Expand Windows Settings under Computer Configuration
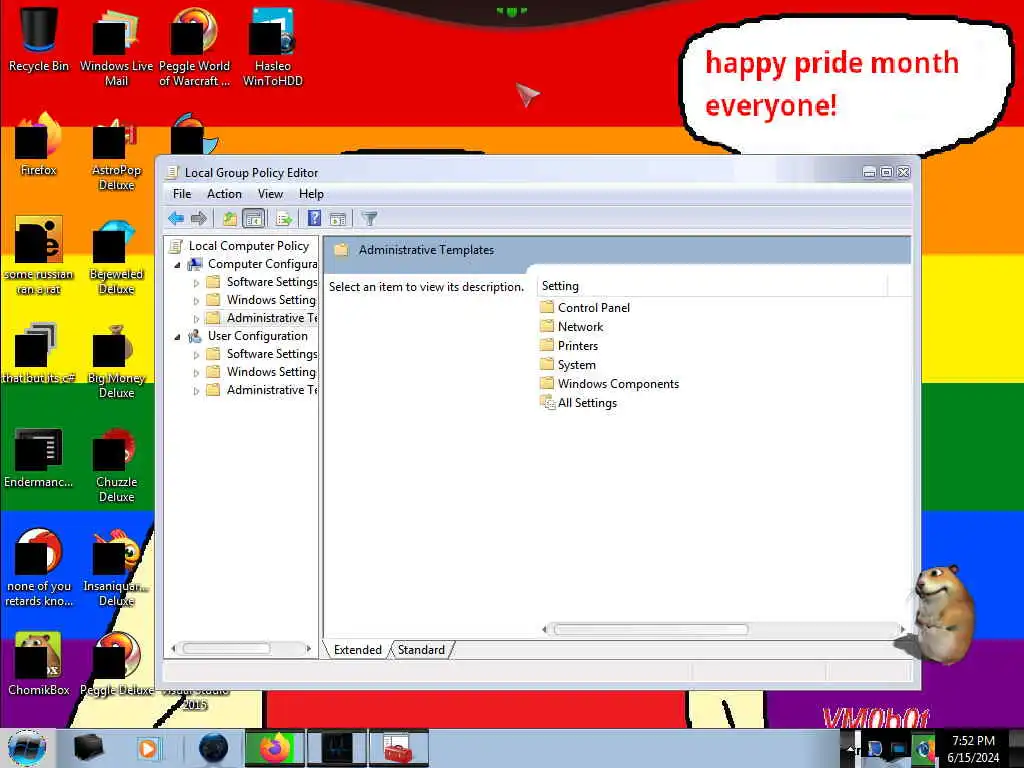Image resolution: width=1024 pixels, height=768 pixels. [x=196, y=301]
